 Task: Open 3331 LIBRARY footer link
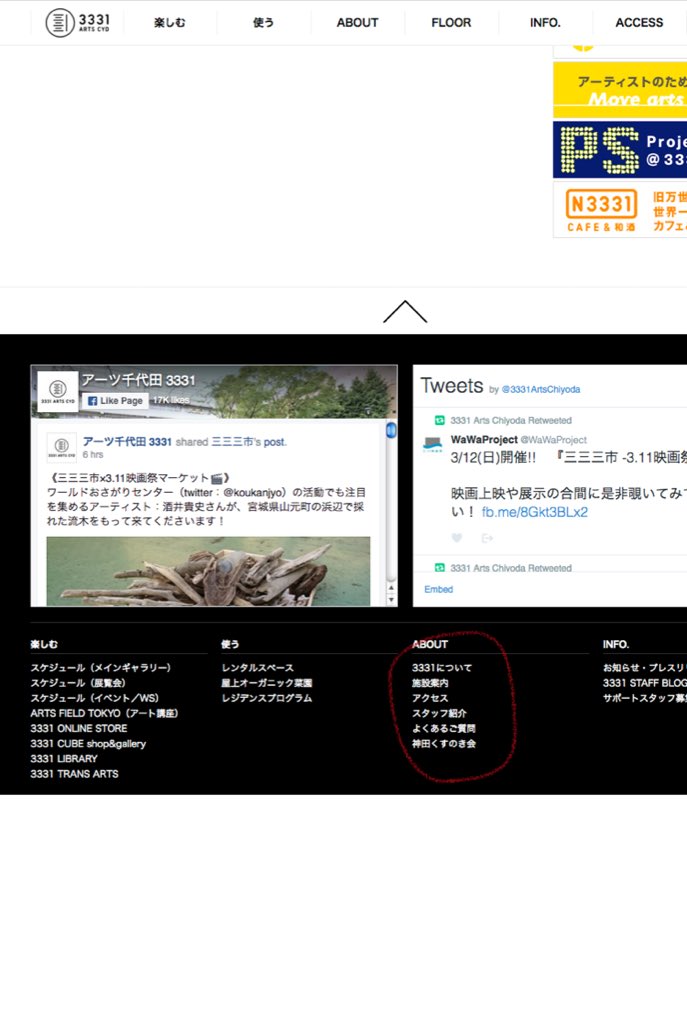click(x=63, y=758)
